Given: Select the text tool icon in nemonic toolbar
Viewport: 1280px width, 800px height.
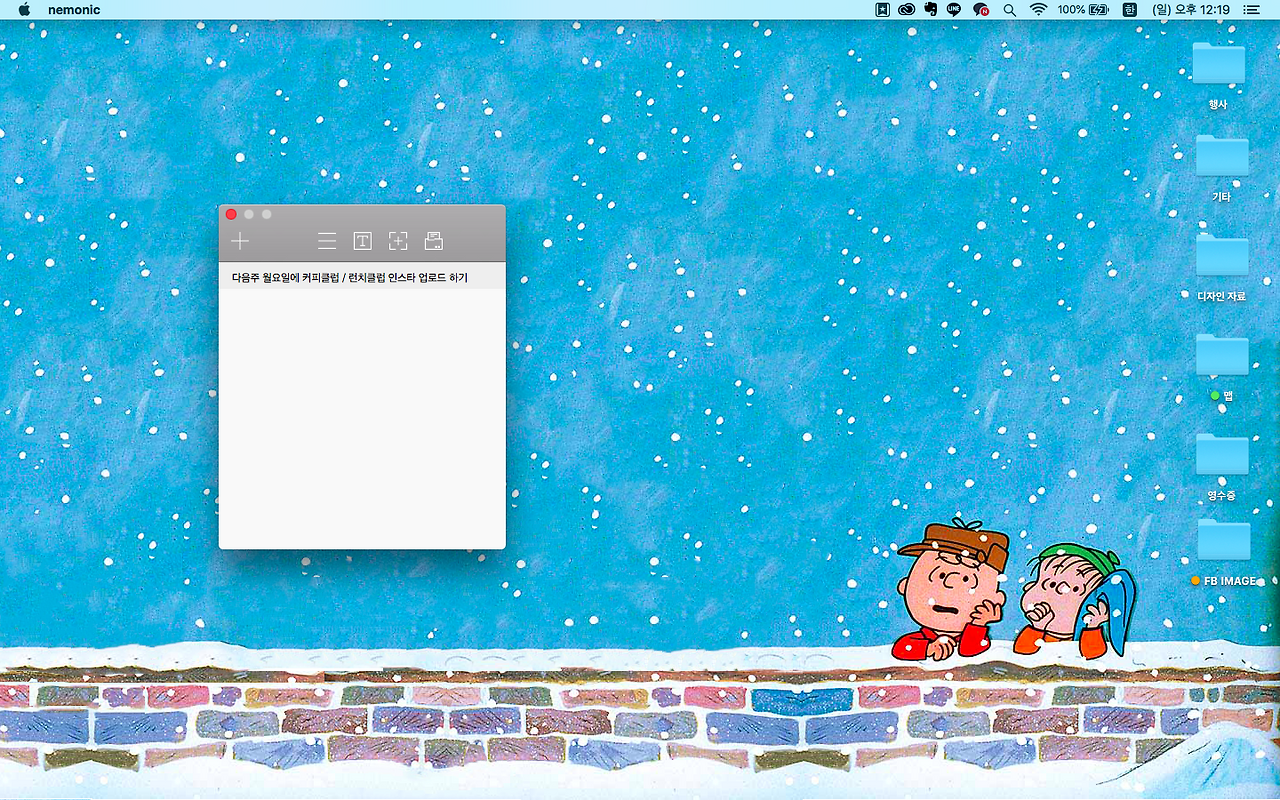Looking at the screenshot, I should coord(362,241).
